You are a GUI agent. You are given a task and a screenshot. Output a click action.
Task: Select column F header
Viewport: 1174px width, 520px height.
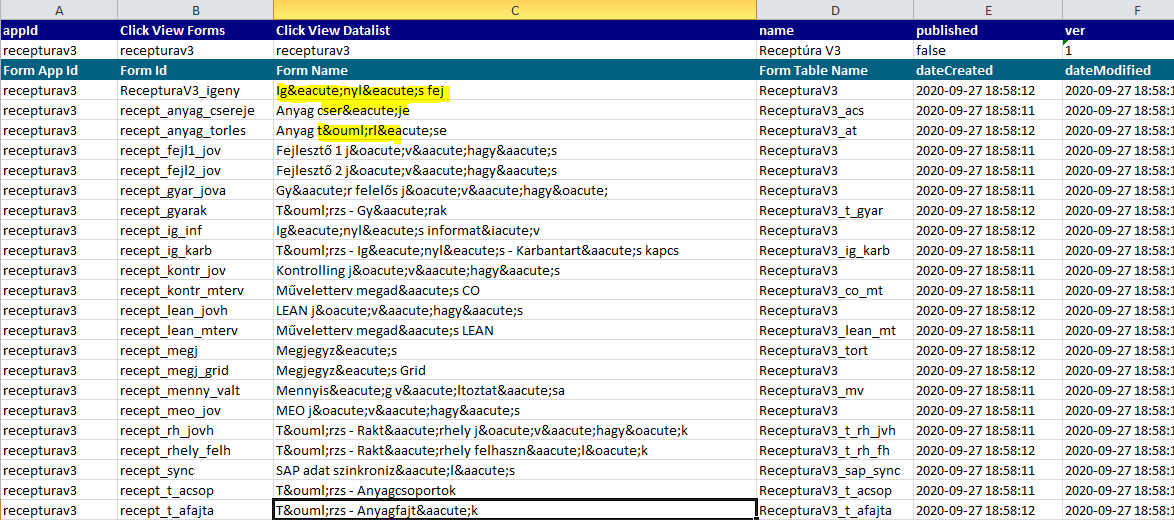1117,10
